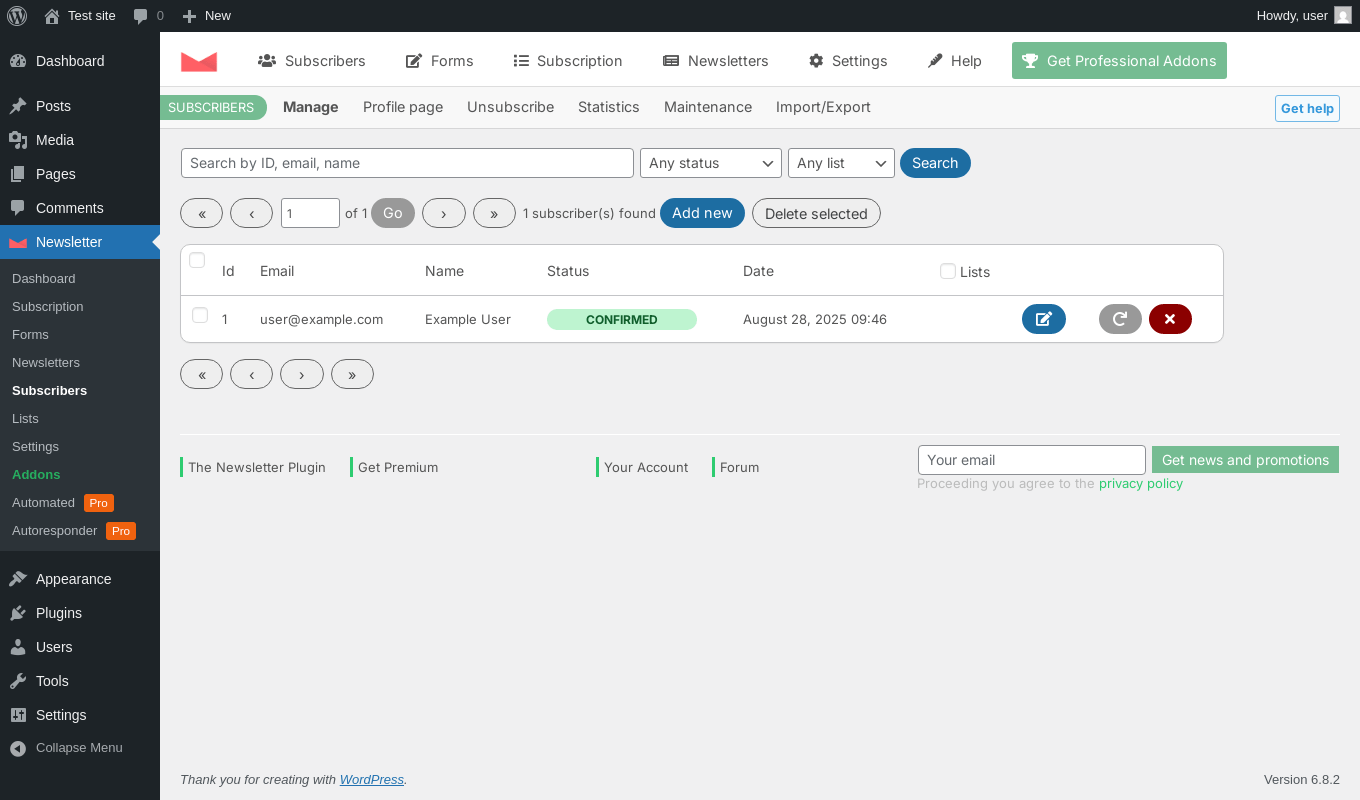Open the Import/Export tab
This screenshot has height=800, width=1360.
tap(823, 107)
